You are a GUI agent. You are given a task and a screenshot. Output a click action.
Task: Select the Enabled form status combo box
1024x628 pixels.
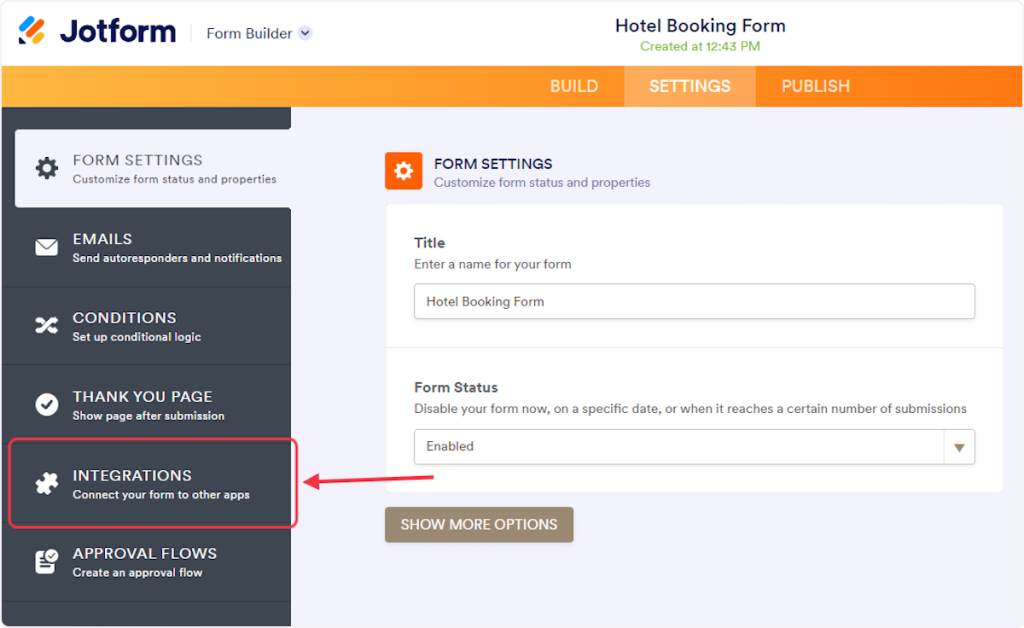point(680,447)
